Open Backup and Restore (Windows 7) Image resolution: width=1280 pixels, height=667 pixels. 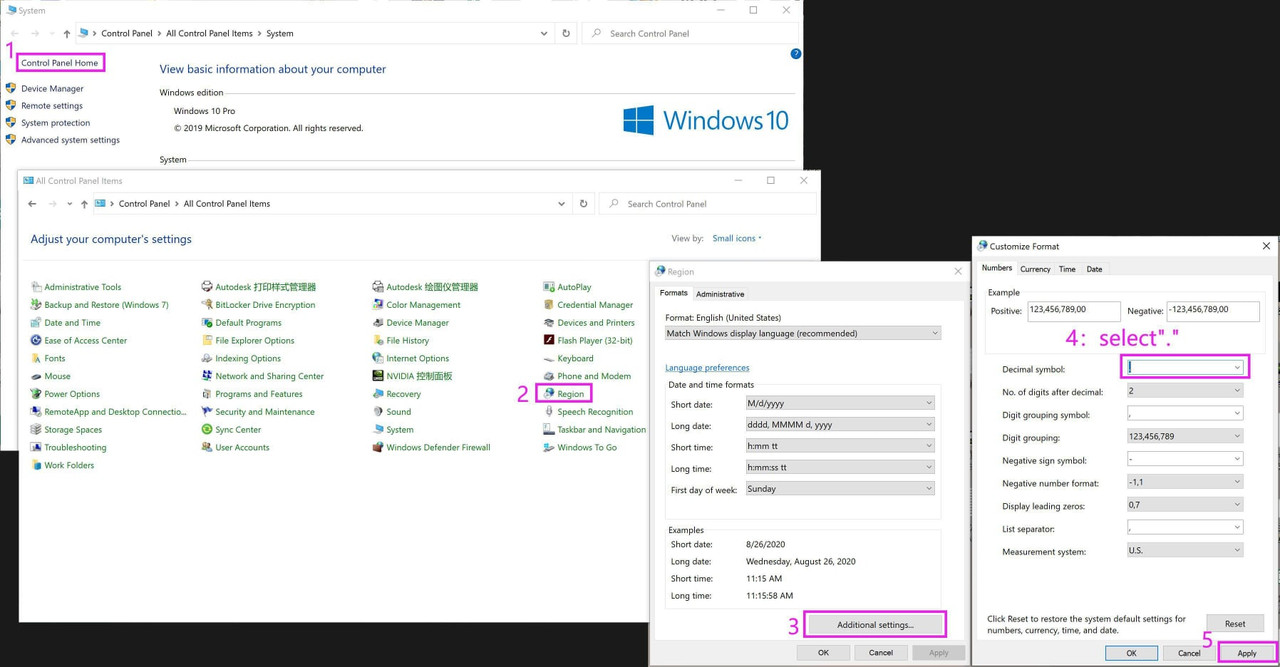[x=100, y=305]
